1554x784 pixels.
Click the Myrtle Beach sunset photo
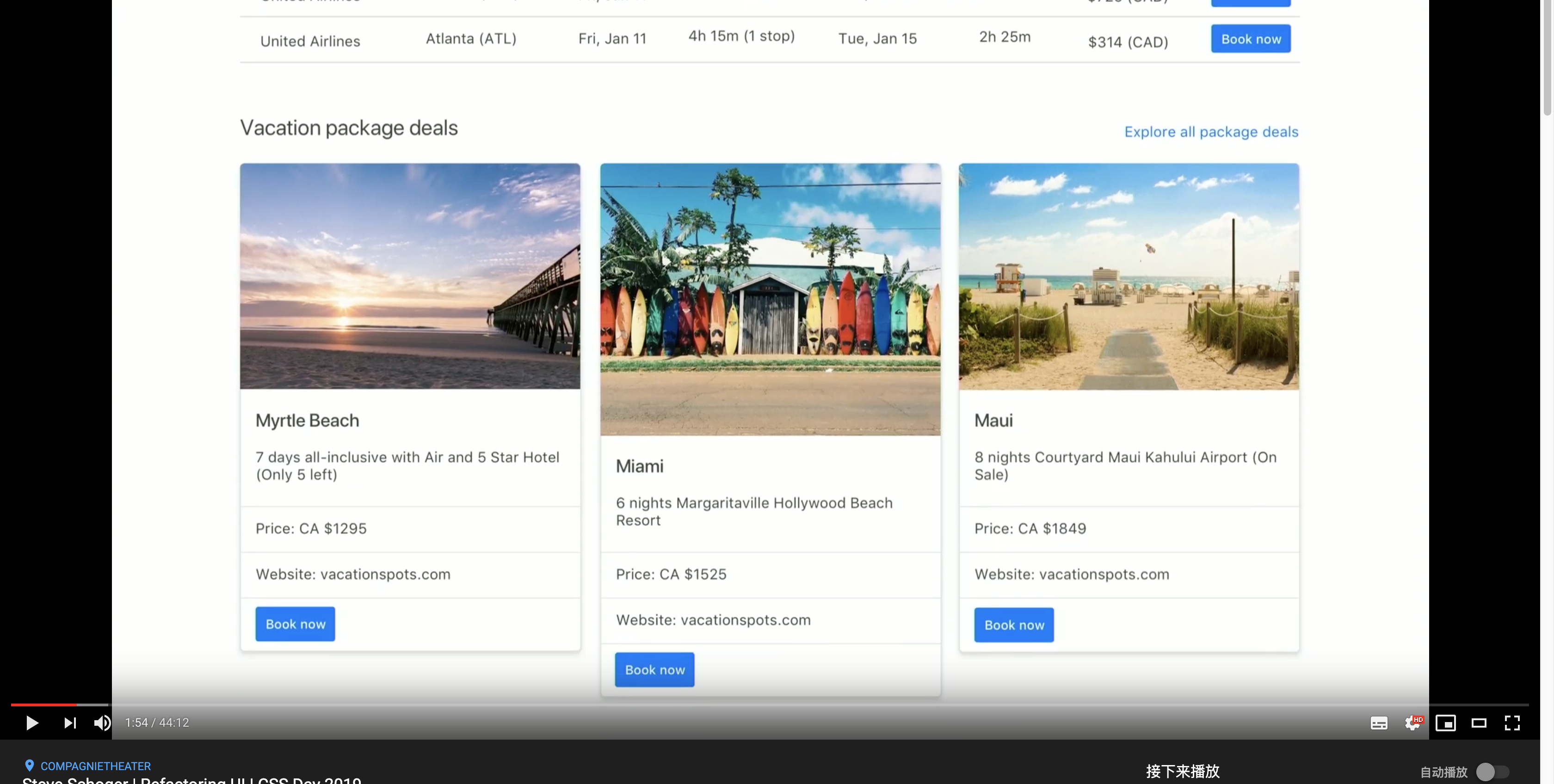(410, 276)
